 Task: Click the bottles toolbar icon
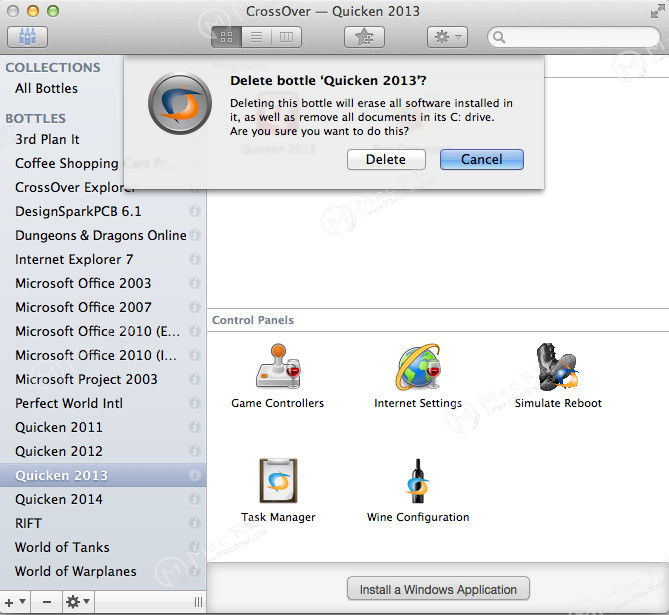pyautogui.click(x=27, y=37)
